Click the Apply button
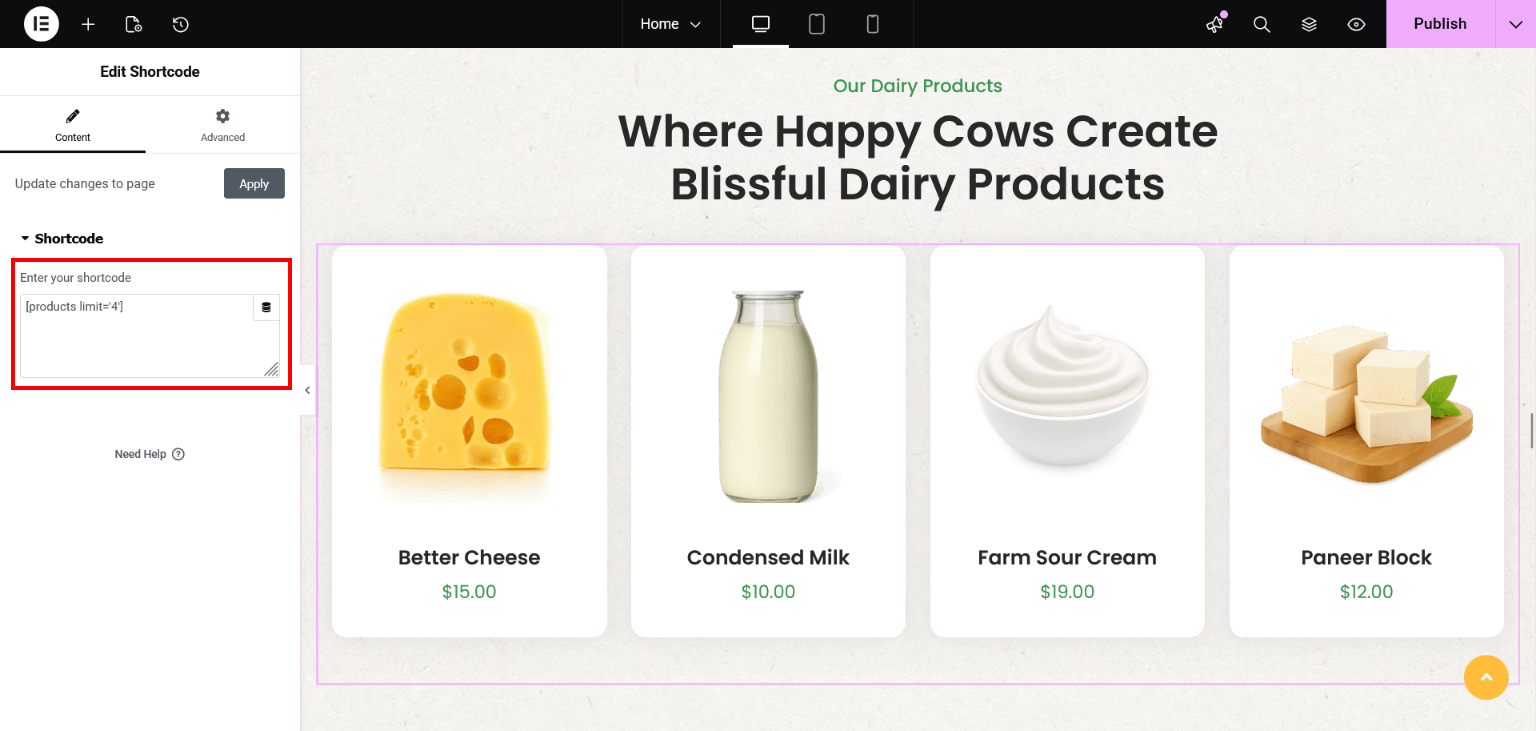The height and width of the screenshot is (731, 1536). pos(254,184)
